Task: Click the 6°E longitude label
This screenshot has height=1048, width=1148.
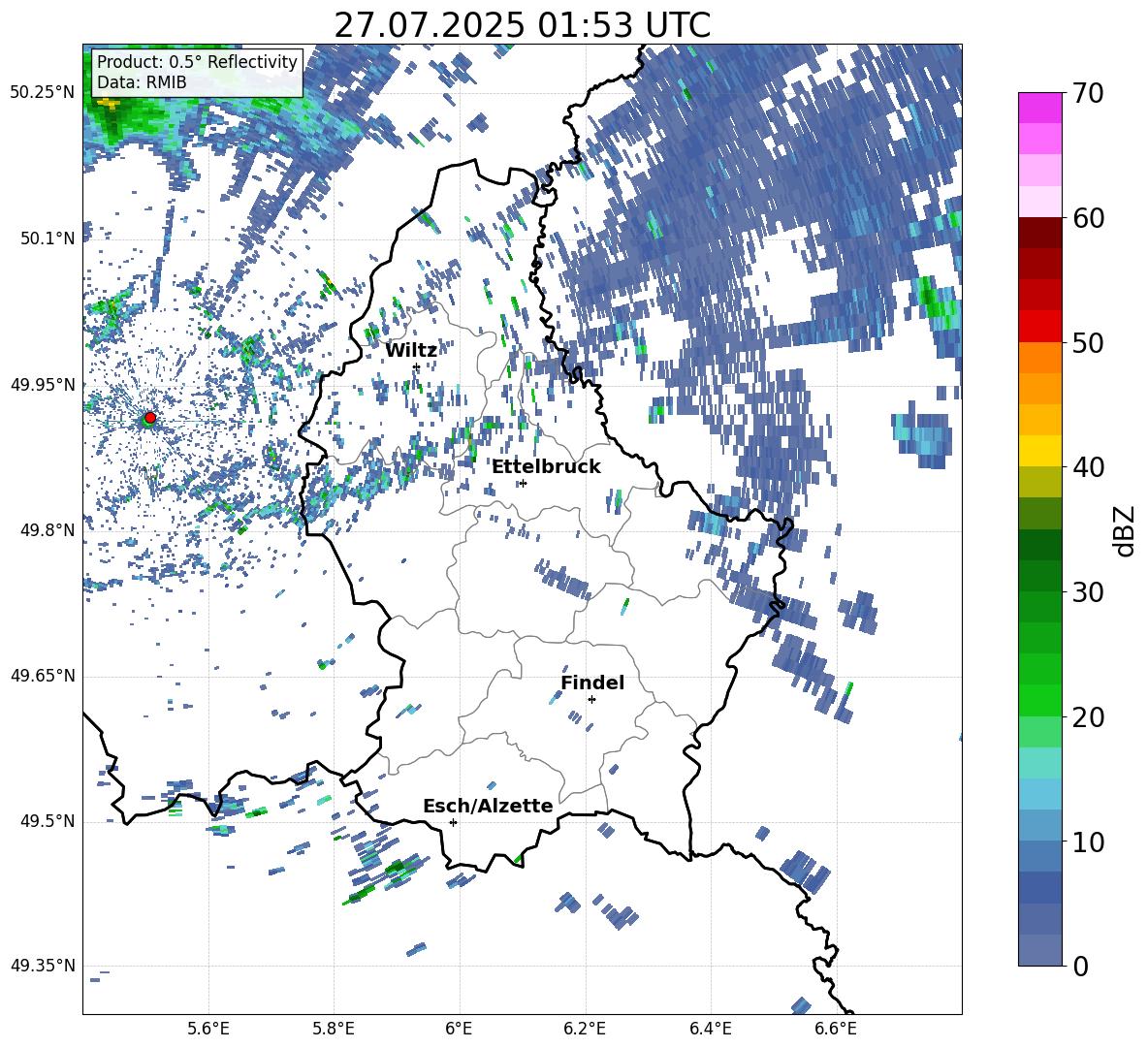Action: point(459,1029)
